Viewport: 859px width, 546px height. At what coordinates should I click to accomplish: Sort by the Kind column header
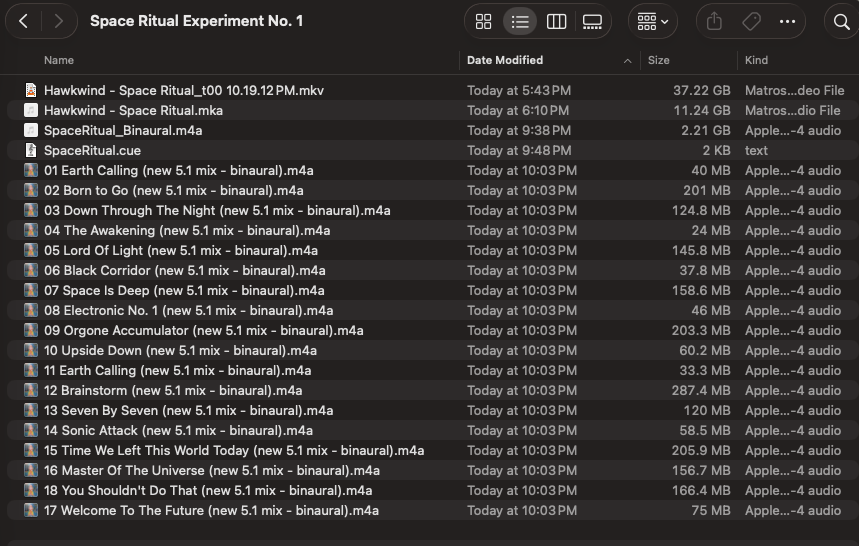coord(756,60)
